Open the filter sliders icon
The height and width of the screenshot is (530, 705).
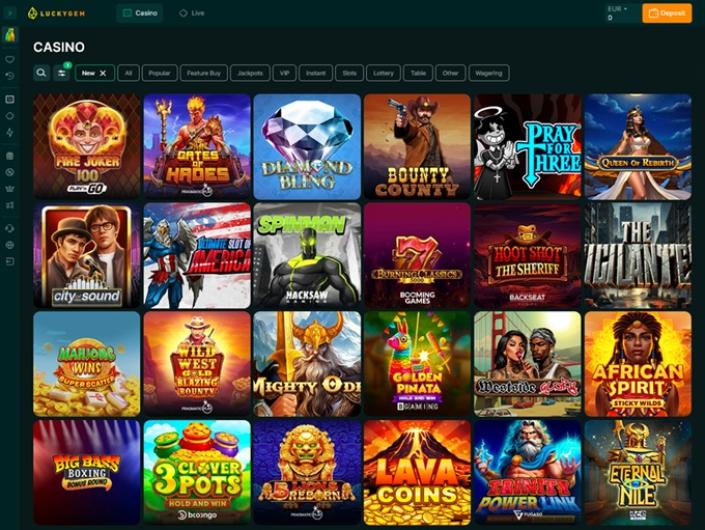(61, 73)
